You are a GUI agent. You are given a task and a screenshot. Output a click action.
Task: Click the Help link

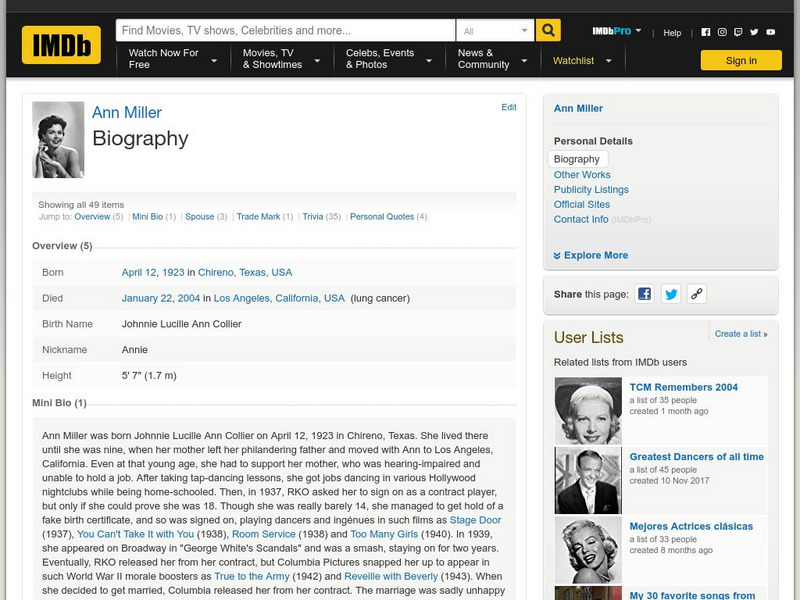click(x=672, y=33)
